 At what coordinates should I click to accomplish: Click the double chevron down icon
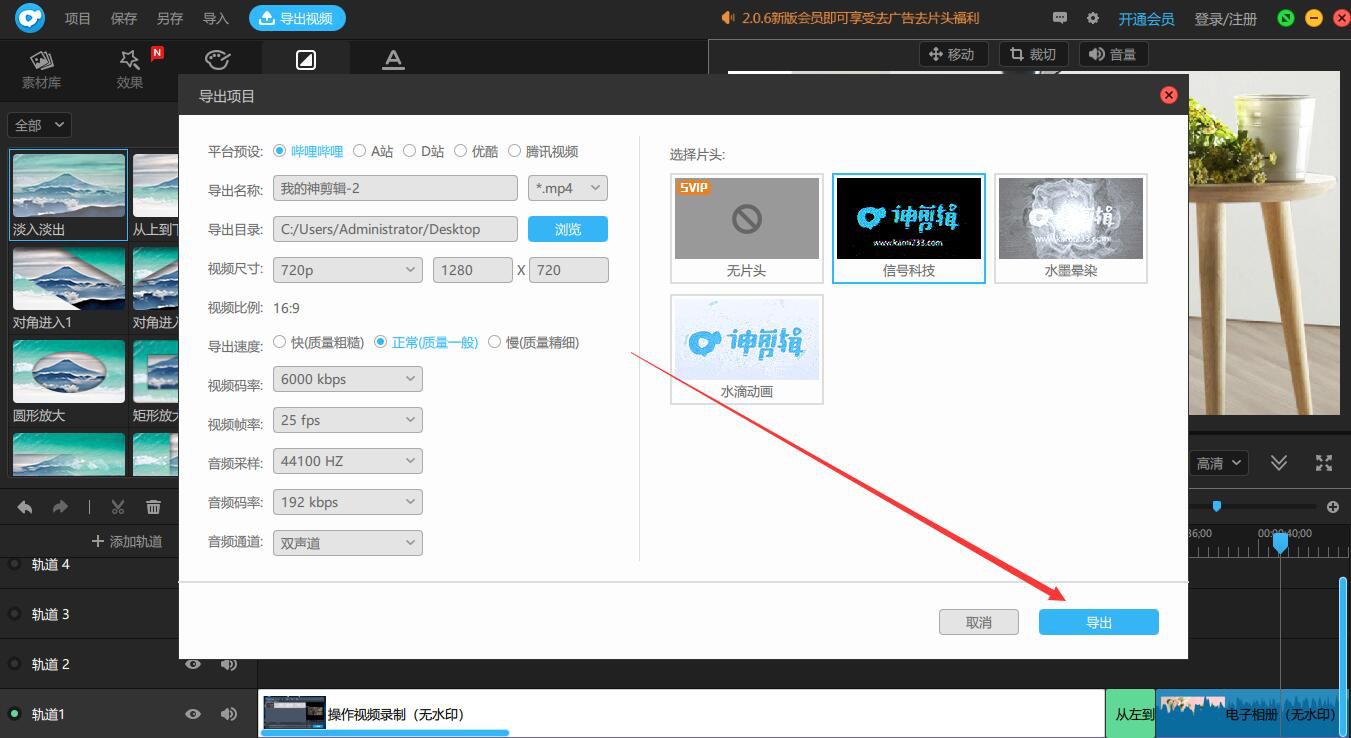click(1279, 462)
